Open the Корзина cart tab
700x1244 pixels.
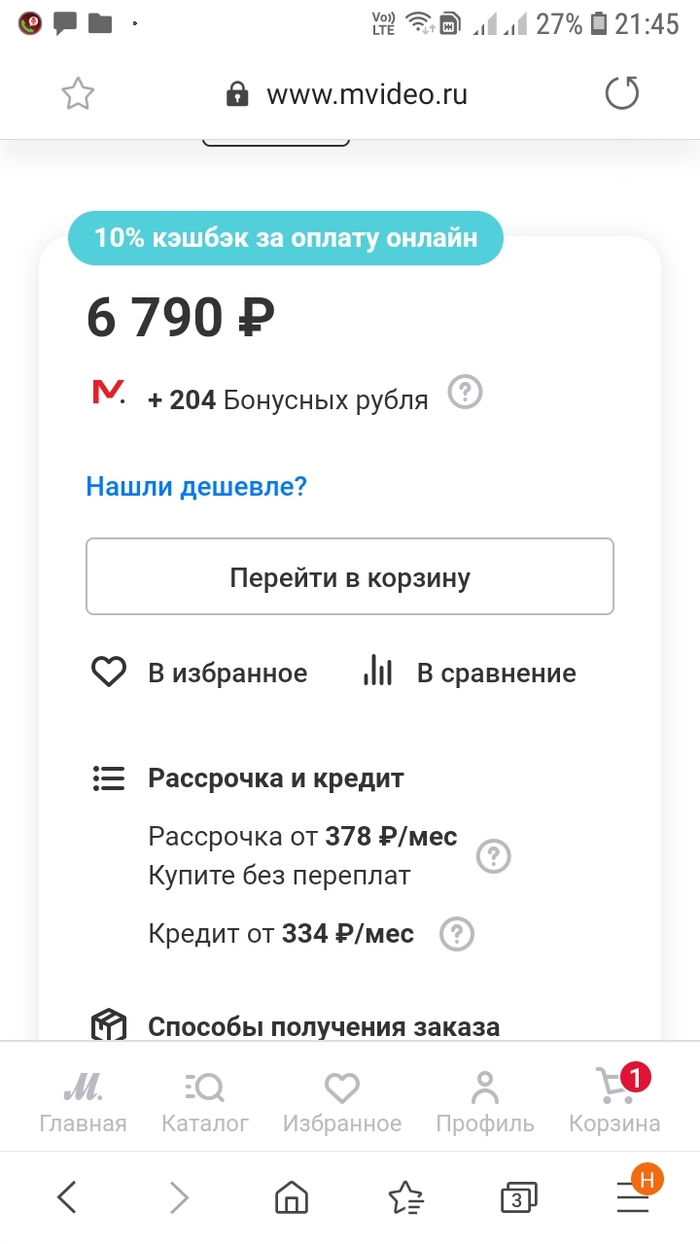[x=615, y=1099]
